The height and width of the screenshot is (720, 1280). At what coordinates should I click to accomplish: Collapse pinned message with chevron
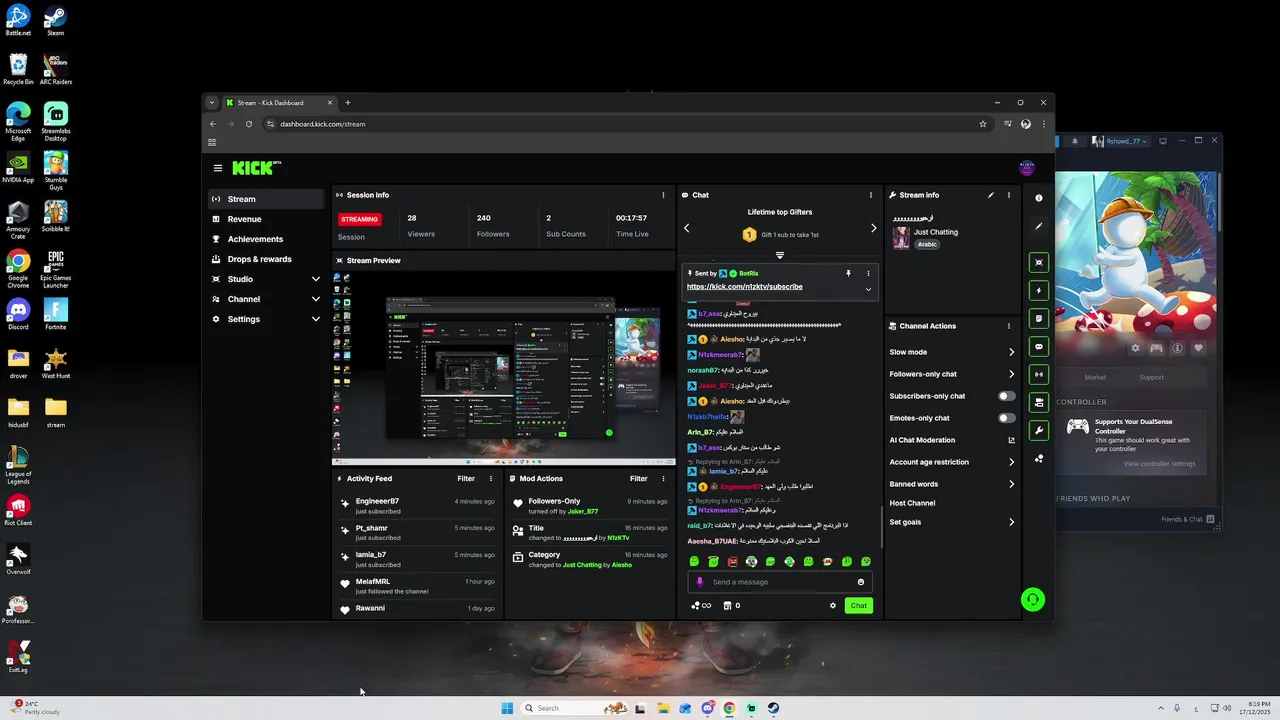pos(868,289)
